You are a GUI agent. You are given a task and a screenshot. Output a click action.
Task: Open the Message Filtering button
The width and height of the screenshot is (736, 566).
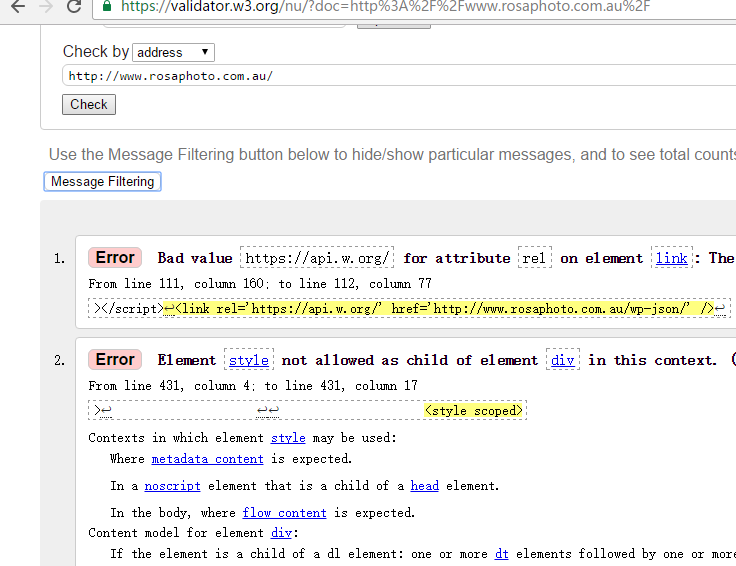point(102,181)
